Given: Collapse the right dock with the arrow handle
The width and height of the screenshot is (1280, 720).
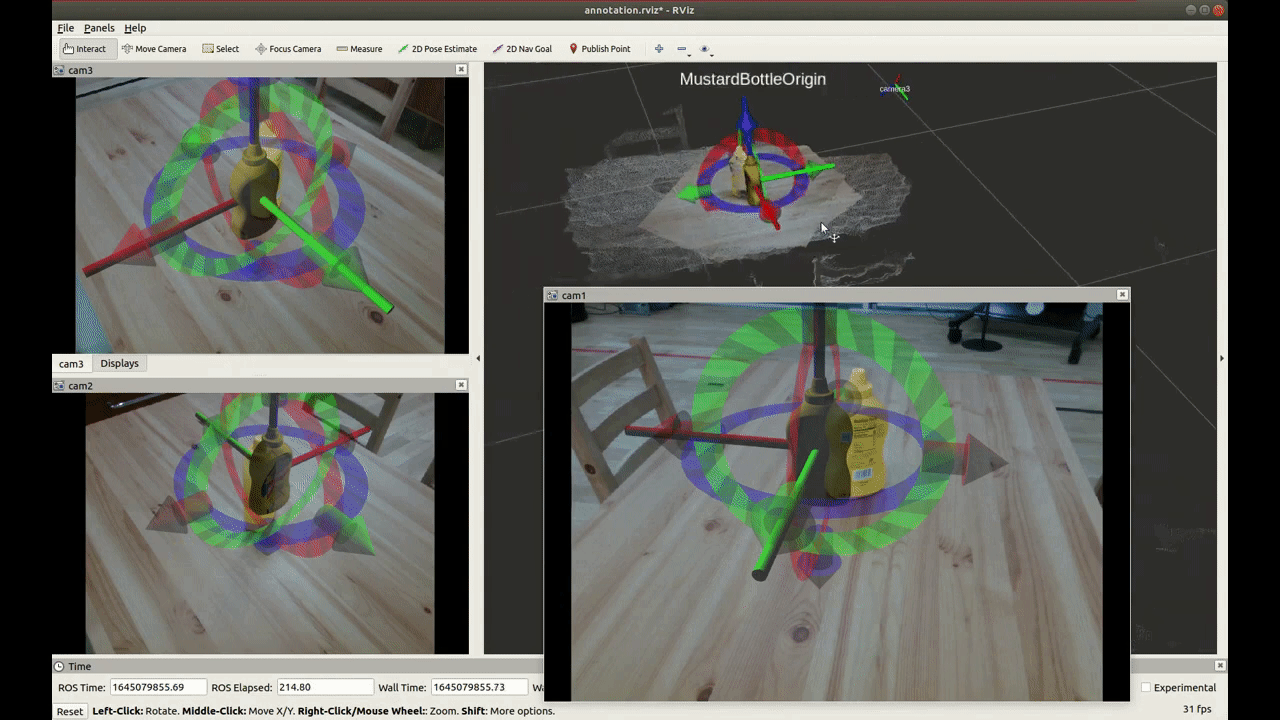Looking at the screenshot, I should point(1221,358).
